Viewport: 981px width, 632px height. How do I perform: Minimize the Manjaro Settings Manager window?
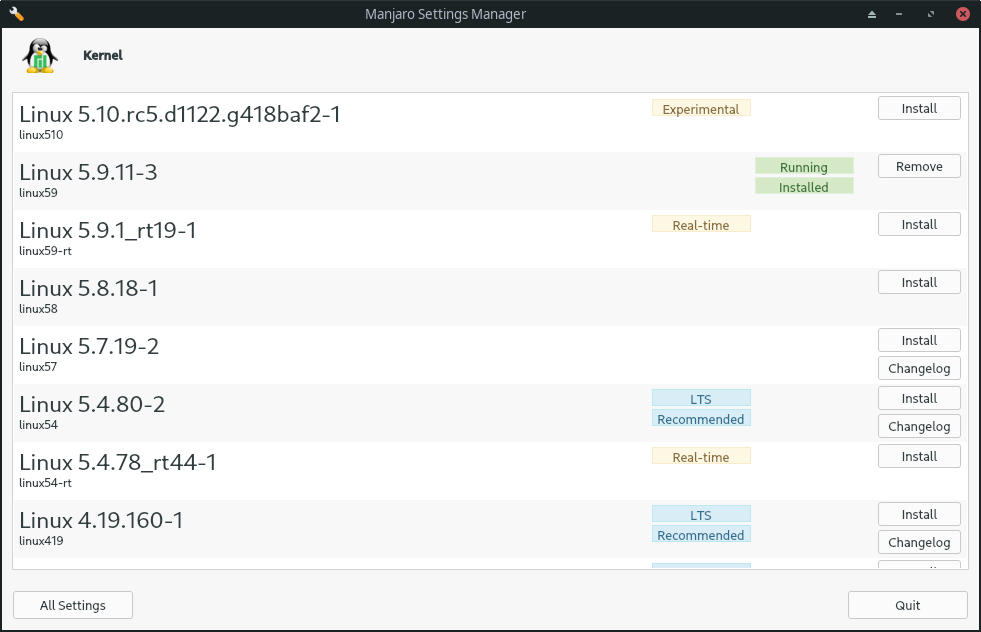coord(899,14)
